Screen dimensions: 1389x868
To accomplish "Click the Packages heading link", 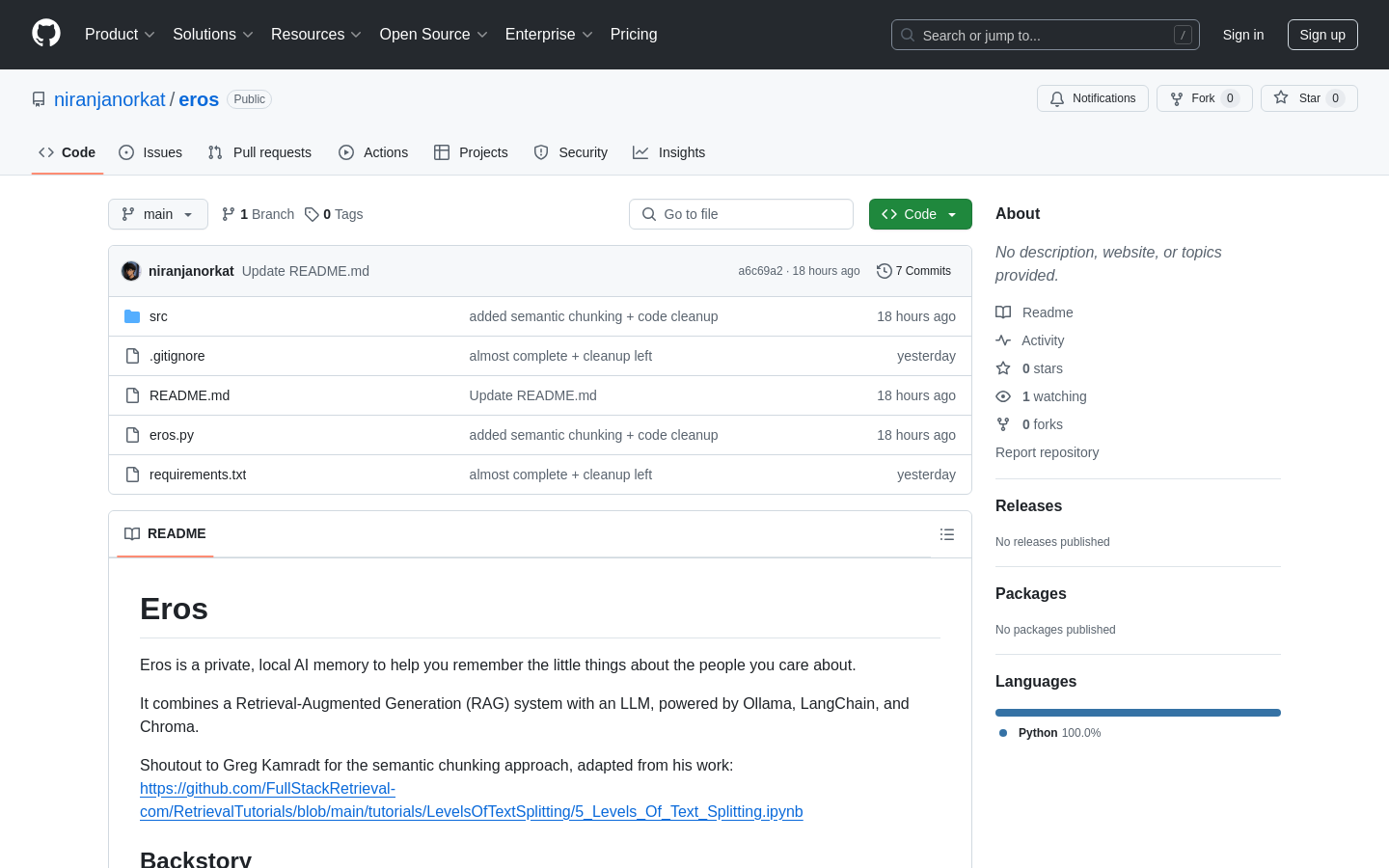I will 1030,594.
